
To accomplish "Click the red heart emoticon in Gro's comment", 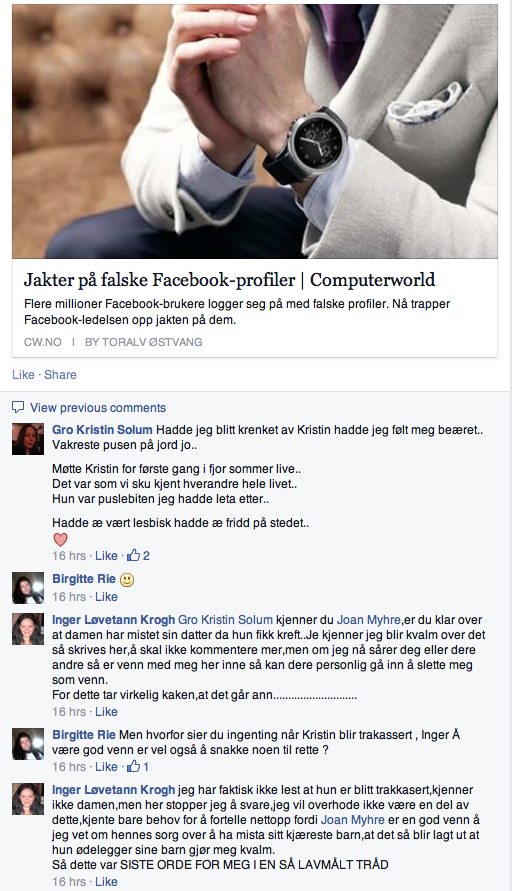I will (60, 539).
